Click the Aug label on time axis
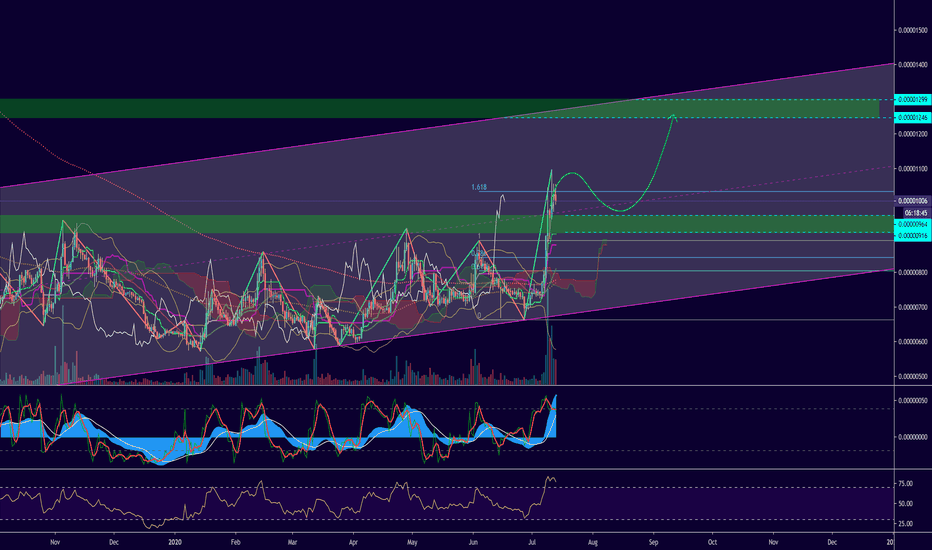This screenshot has height=550, width=932. (x=593, y=542)
